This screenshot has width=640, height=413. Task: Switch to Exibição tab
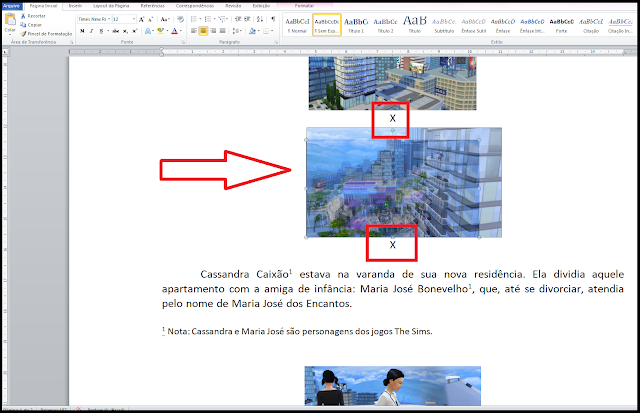click(x=261, y=6)
